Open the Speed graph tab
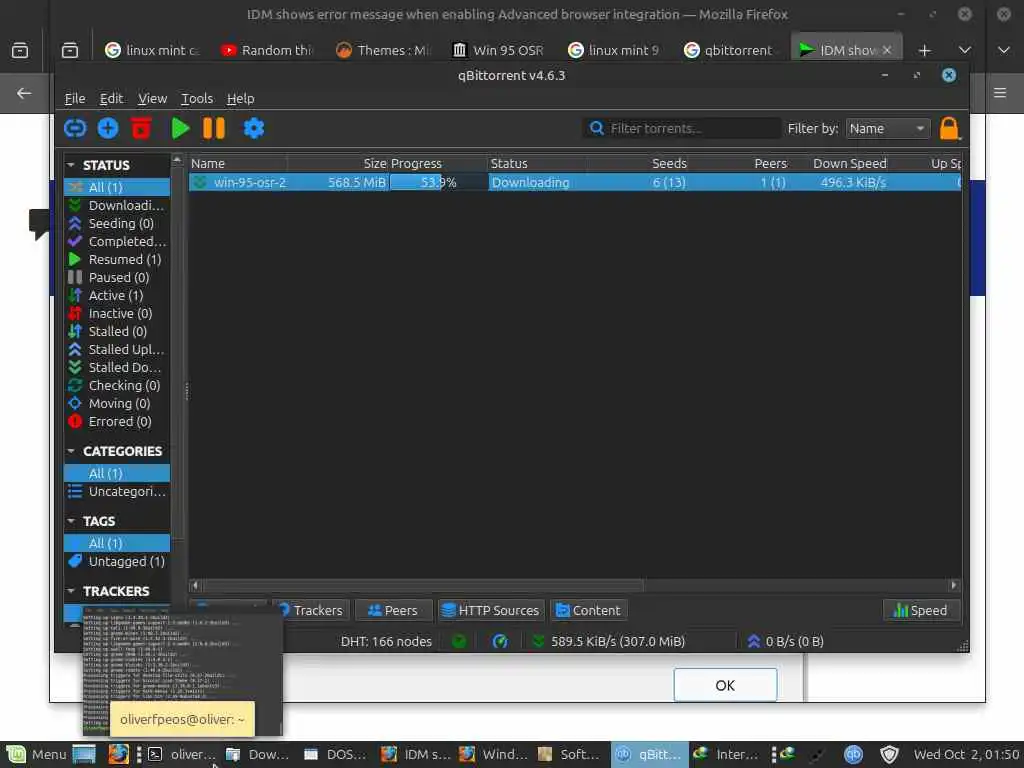This screenshot has height=768, width=1024. click(921, 610)
